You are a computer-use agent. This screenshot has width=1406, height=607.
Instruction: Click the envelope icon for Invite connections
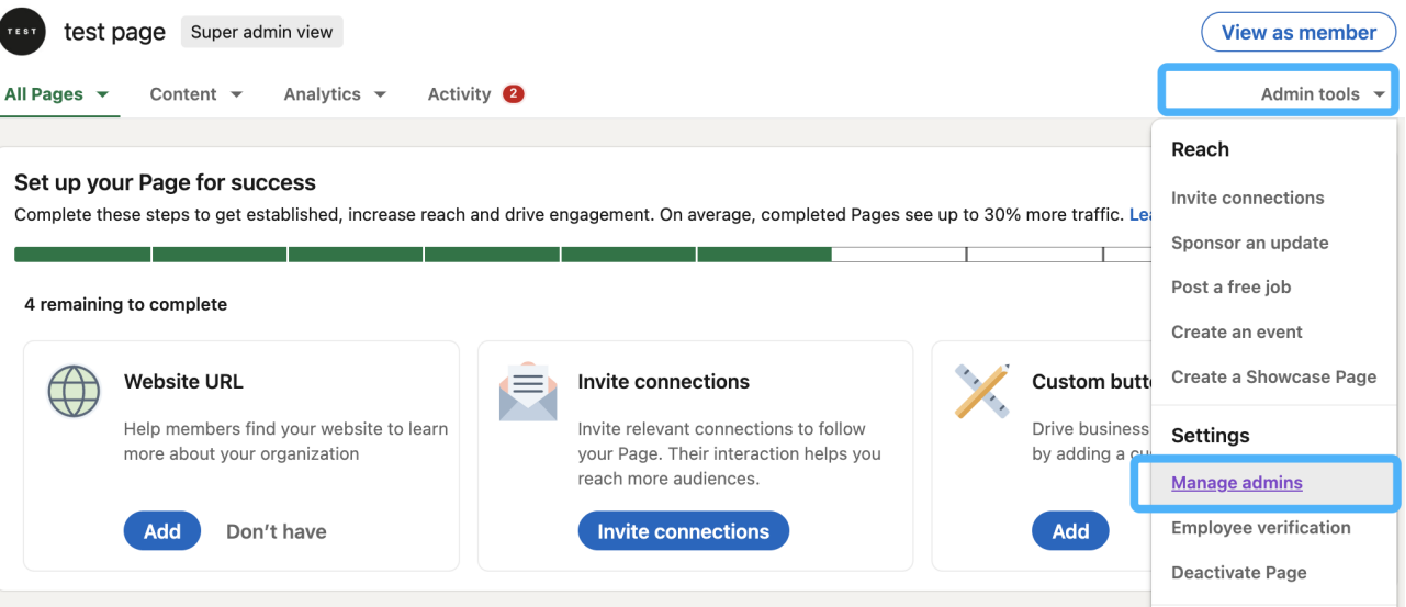(x=527, y=391)
